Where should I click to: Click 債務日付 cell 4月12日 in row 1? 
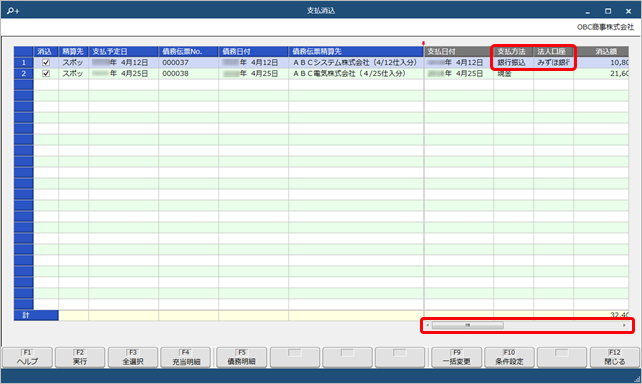coord(253,63)
